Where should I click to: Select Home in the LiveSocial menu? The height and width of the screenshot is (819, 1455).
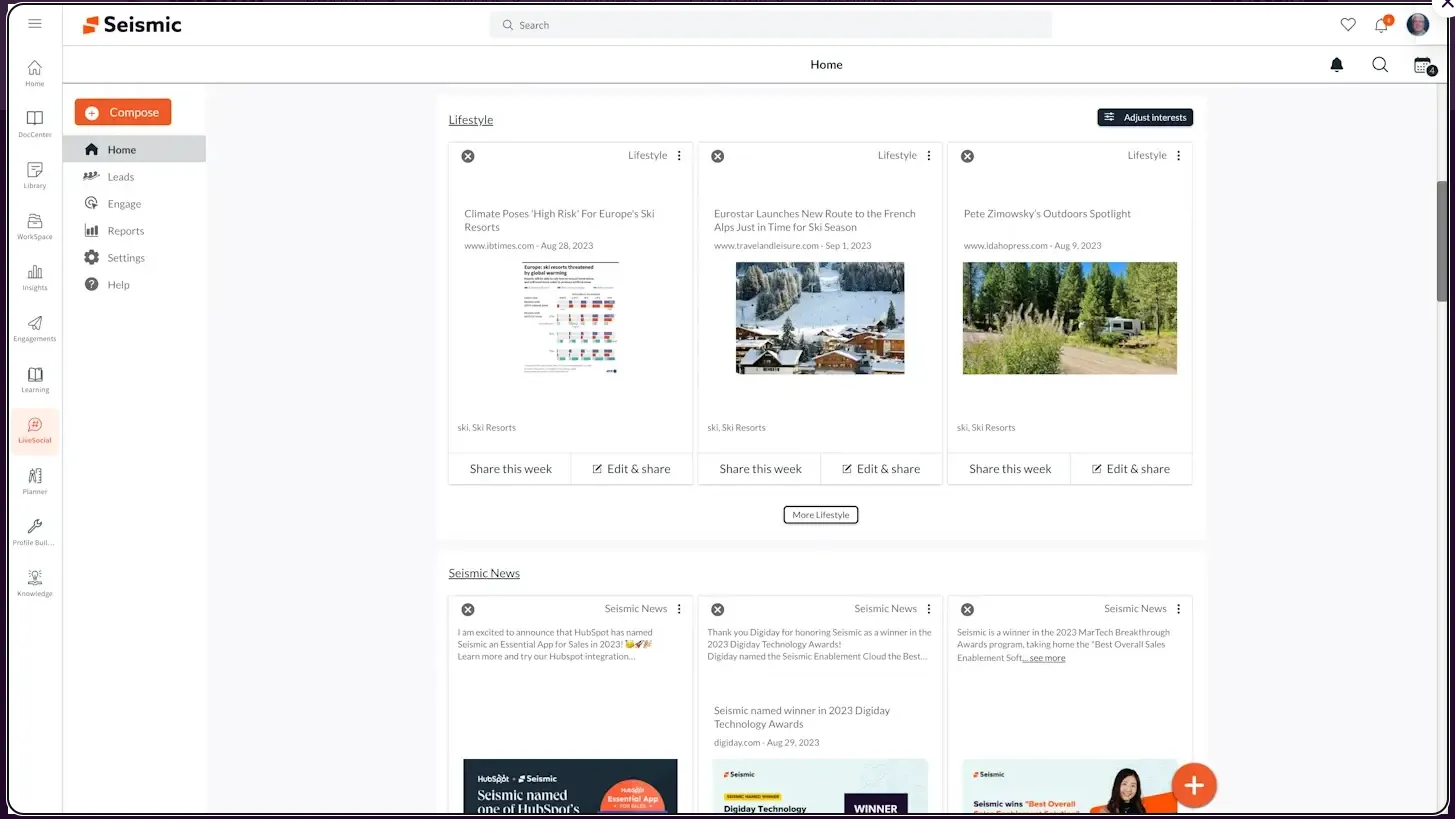pyautogui.click(x=134, y=149)
